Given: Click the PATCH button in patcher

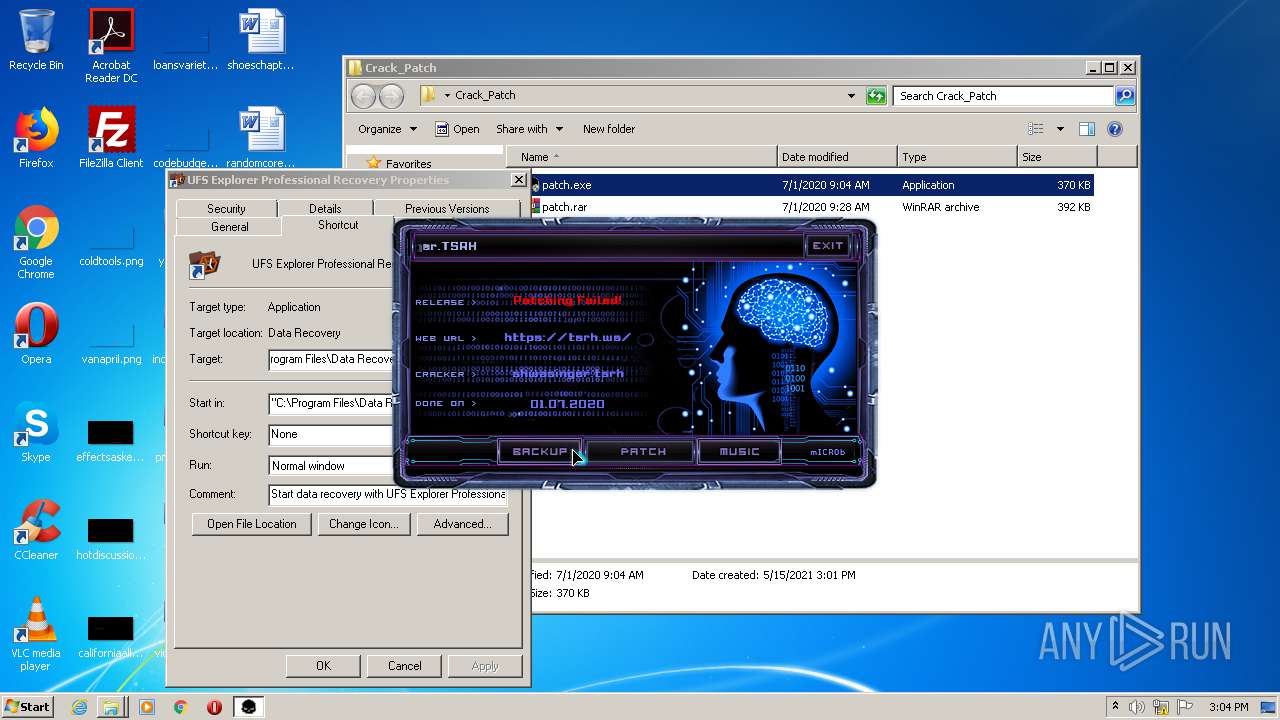Looking at the screenshot, I should click(x=643, y=452).
